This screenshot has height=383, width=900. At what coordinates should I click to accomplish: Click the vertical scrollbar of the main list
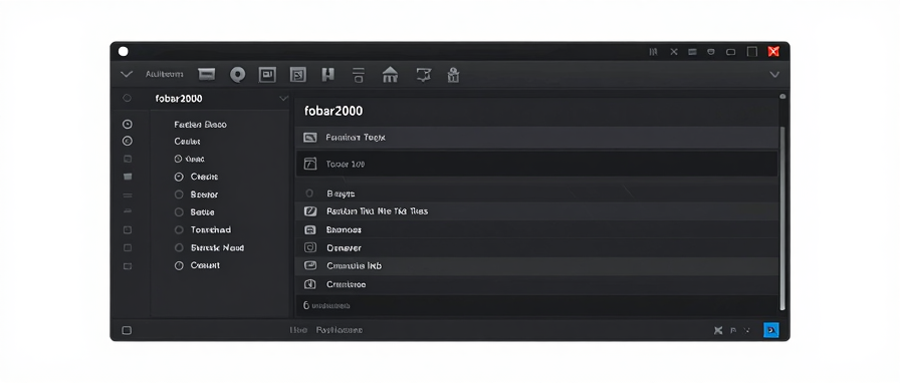point(782,218)
